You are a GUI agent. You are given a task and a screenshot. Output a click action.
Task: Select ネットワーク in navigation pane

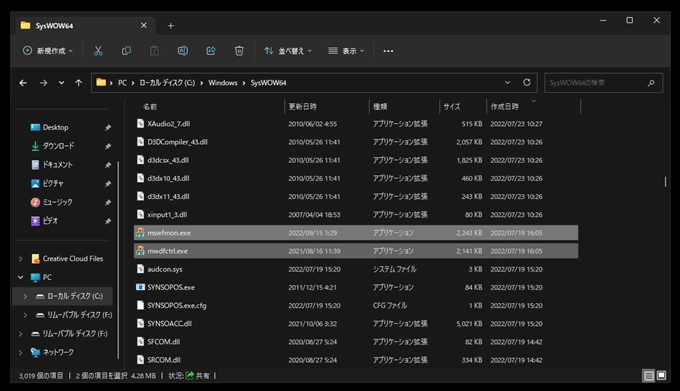pyautogui.click(x=58, y=352)
